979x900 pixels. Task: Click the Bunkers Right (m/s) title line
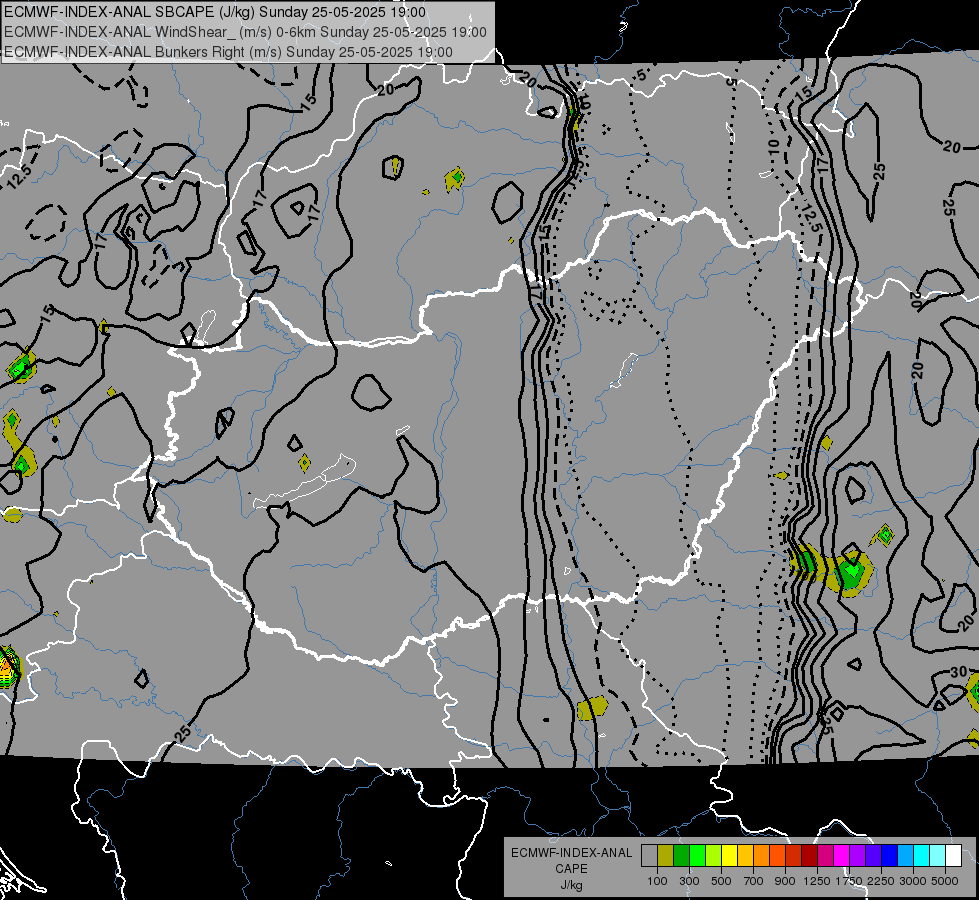click(x=229, y=52)
